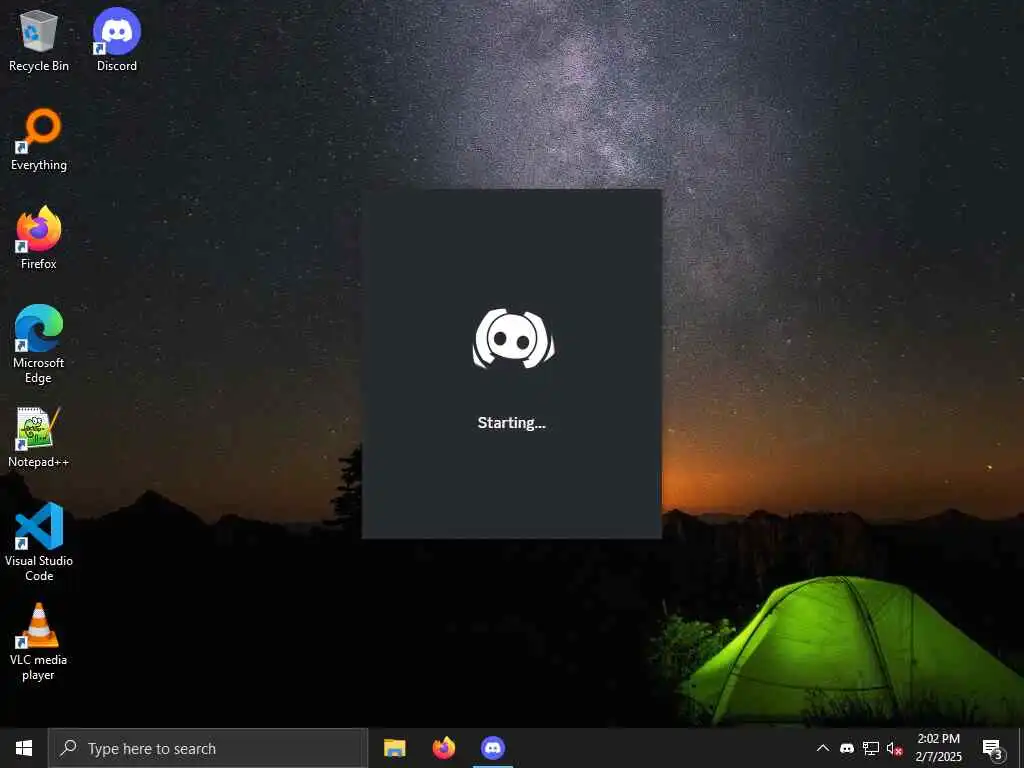
Task: Select the Recycle Bin desktop icon
Action: [39, 40]
